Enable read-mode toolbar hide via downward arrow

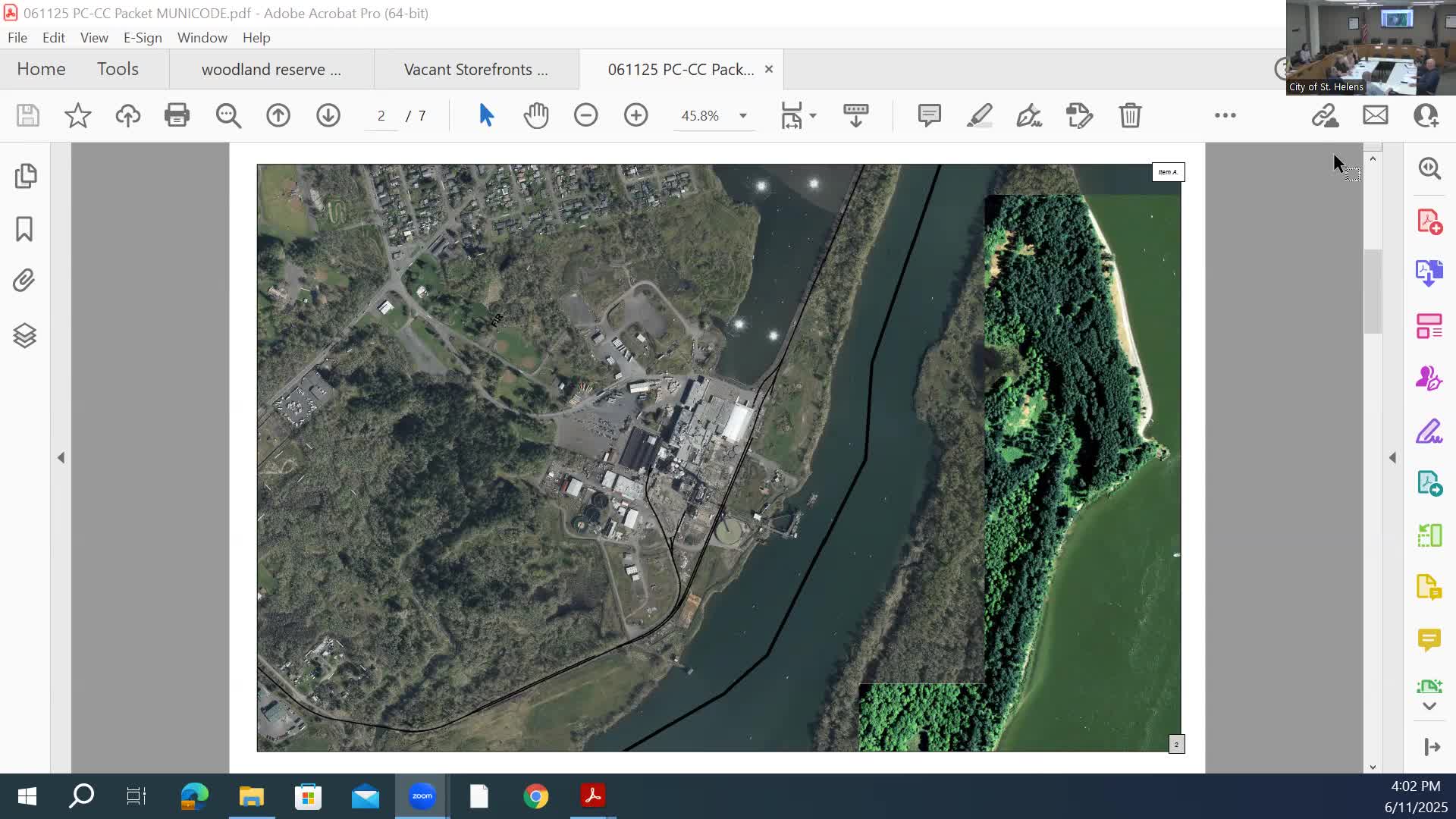click(855, 115)
